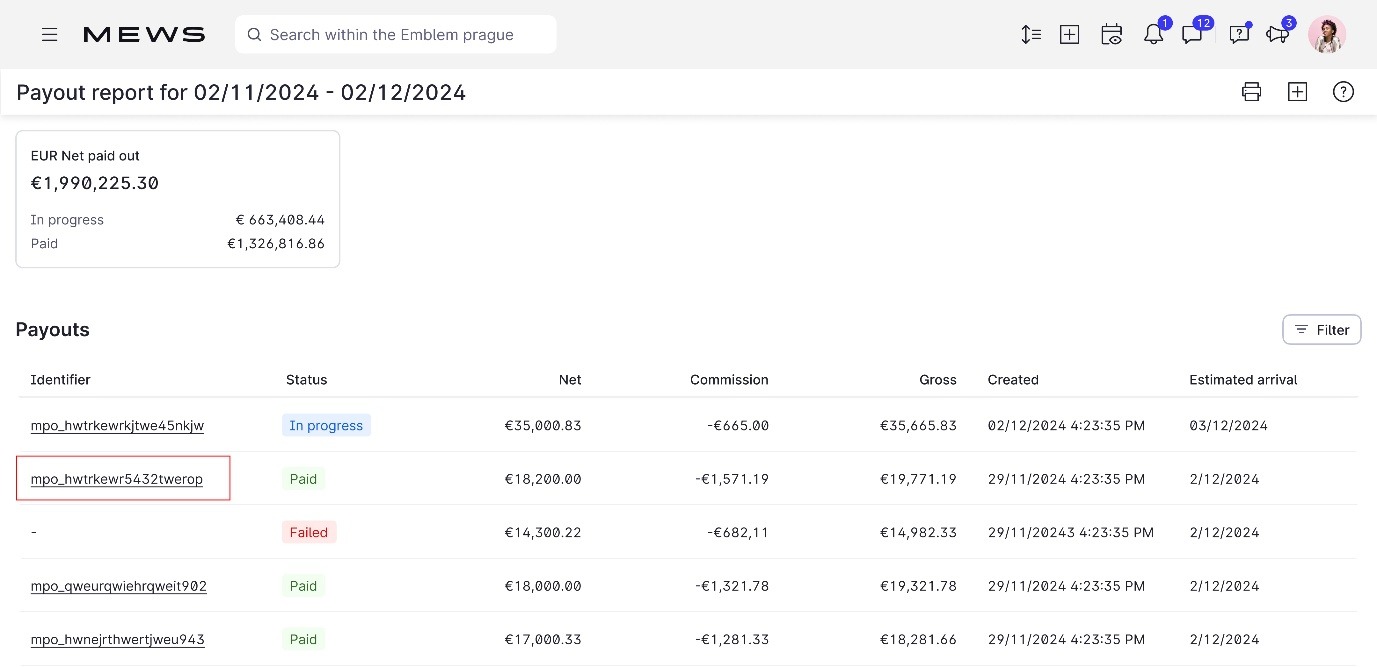Click the gross amount €19,321.78
This screenshot has width=1377, height=667.
pyautogui.click(x=918, y=586)
